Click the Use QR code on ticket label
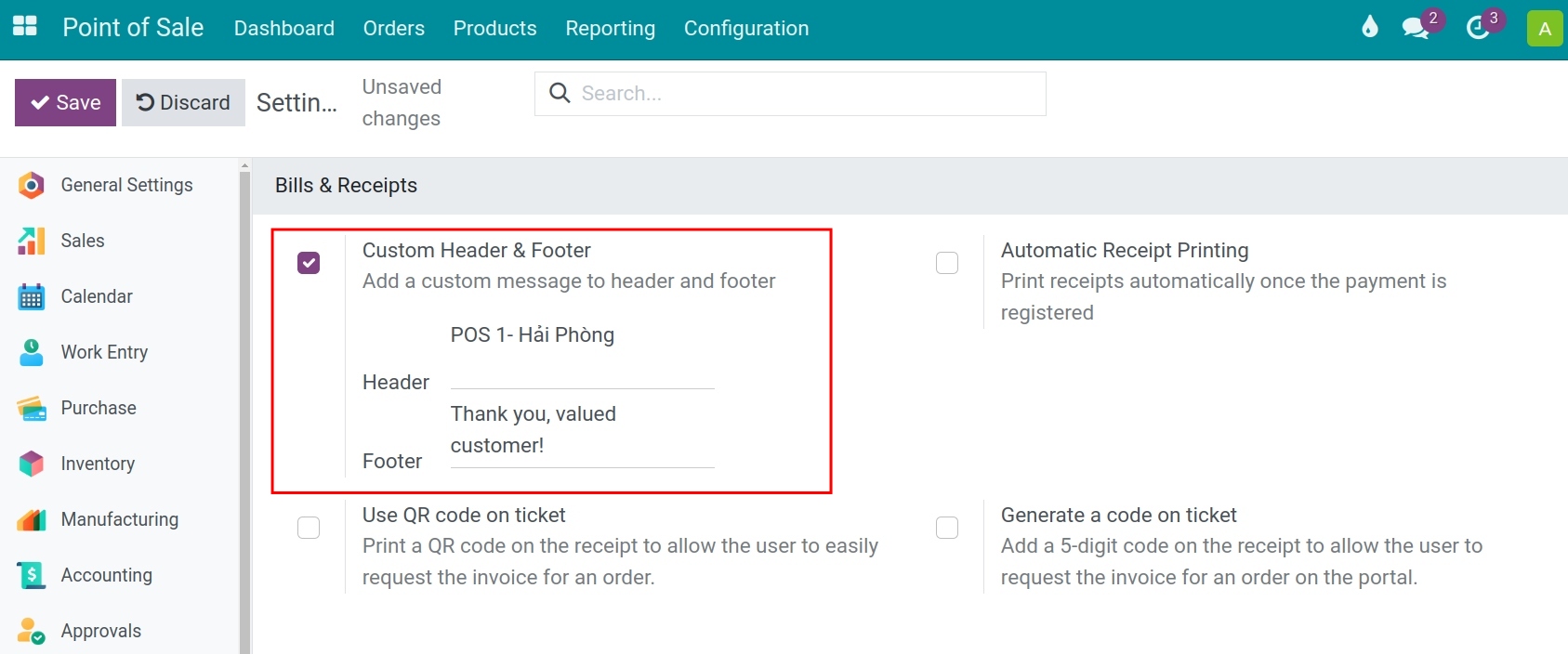Image resolution: width=1568 pixels, height=654 pixels. pyautogui.click(x=464, y=515)
